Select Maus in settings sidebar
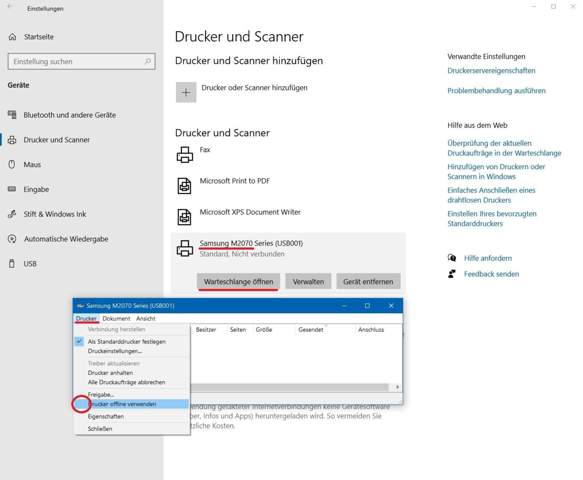The image size is (583, 480). click(x=32, y=164)
